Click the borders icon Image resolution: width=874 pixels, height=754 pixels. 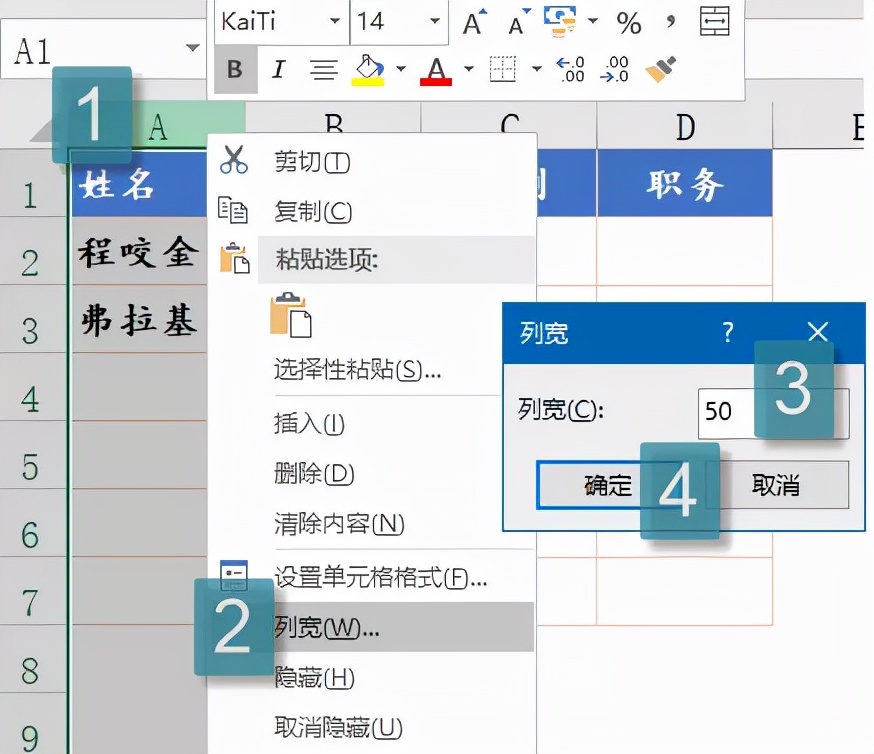point(503,69)
